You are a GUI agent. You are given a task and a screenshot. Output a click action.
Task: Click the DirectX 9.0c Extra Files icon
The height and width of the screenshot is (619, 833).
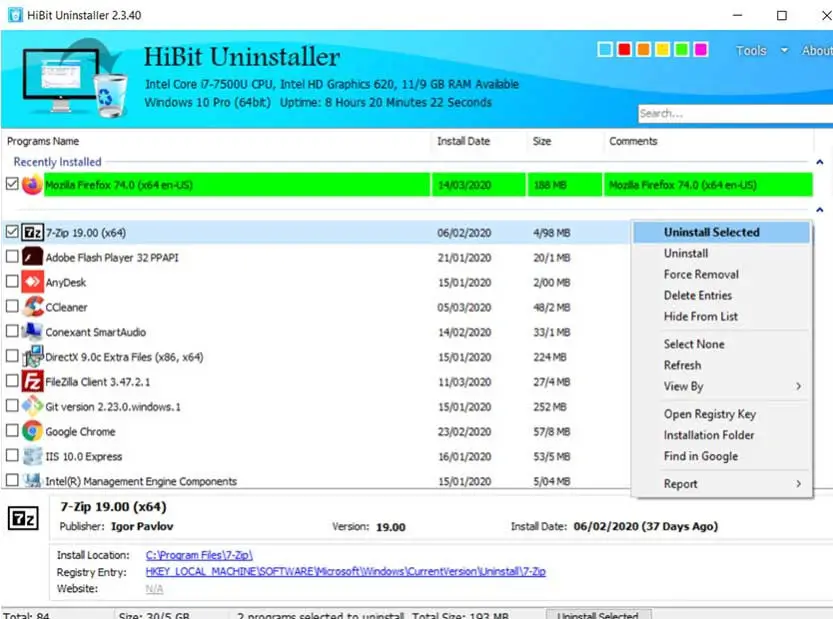(32, 357)
